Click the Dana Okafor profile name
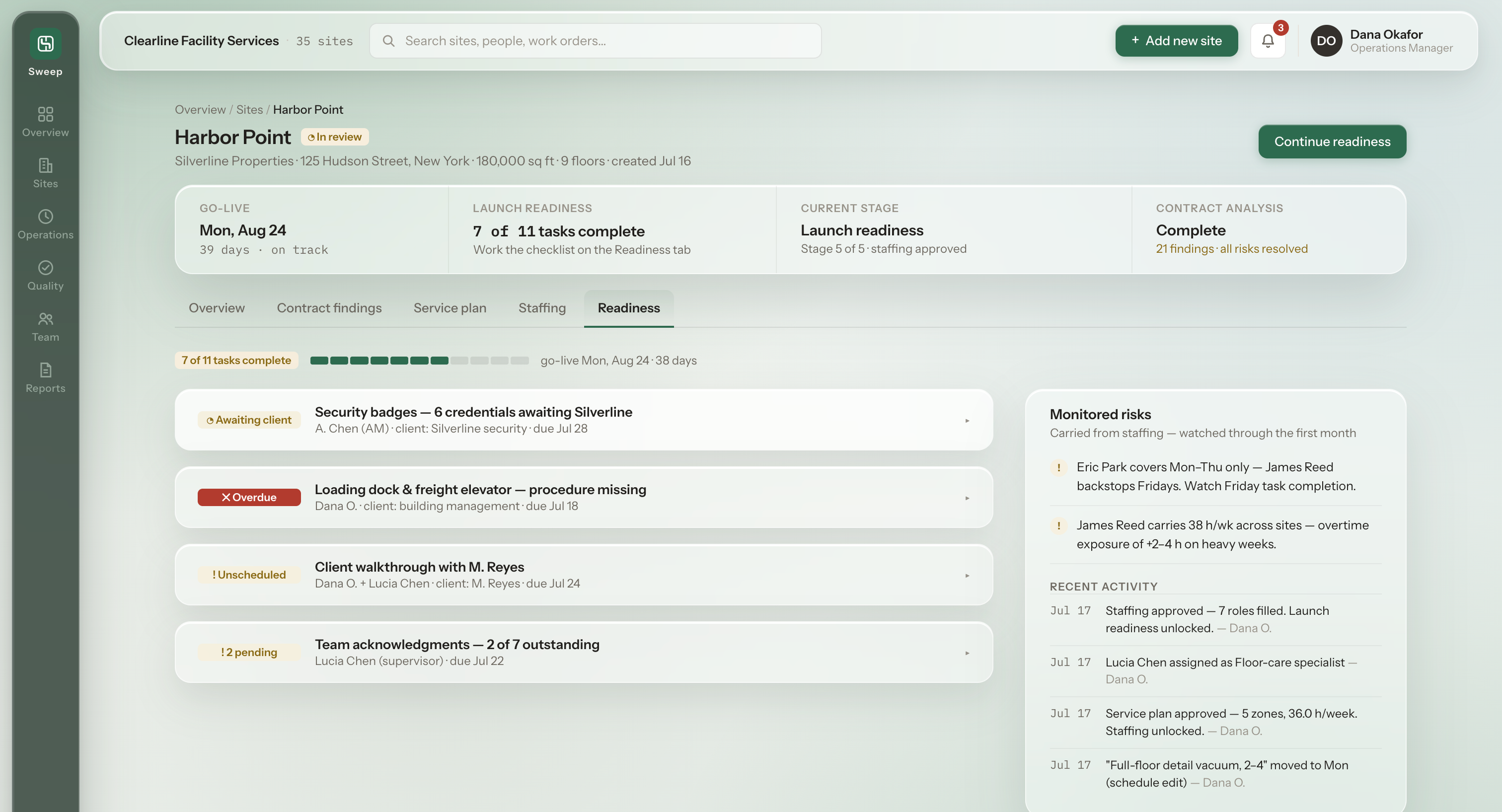Image resolution: width=1502 pixels, height=812 pixels. (x=1386, y=34)
